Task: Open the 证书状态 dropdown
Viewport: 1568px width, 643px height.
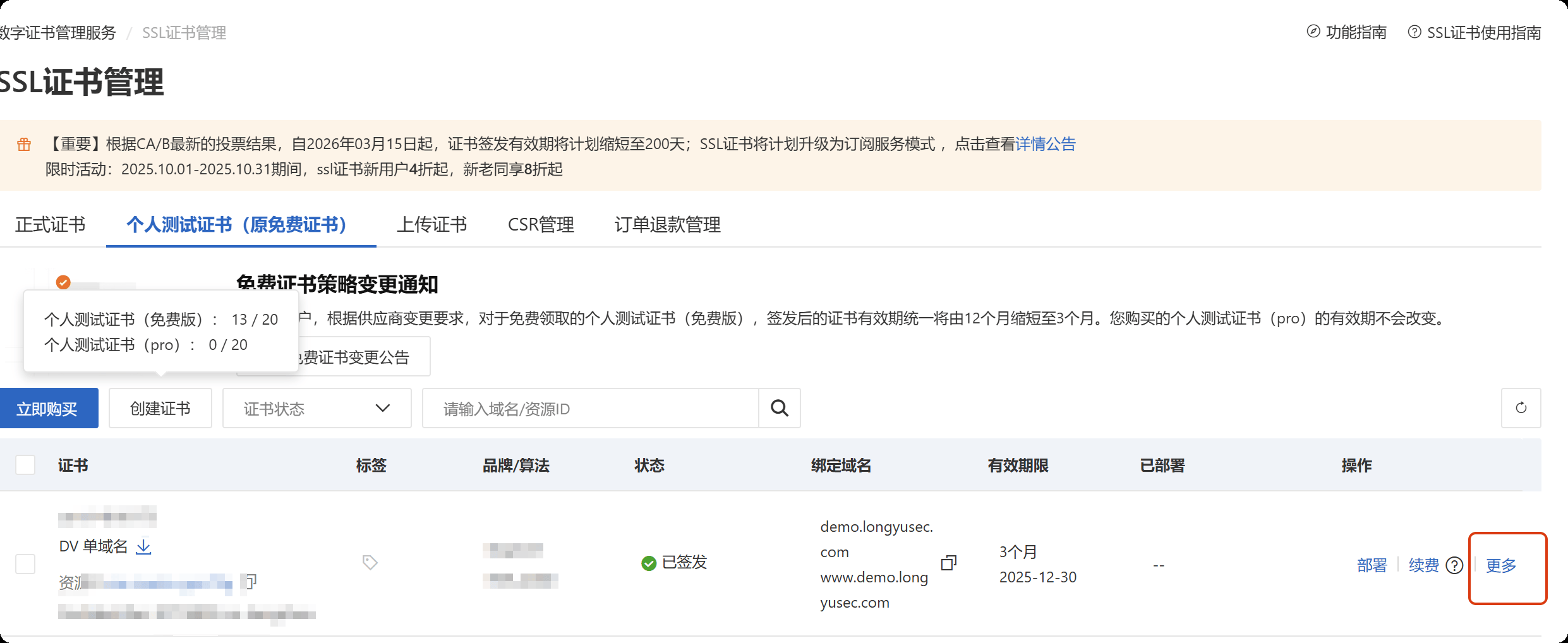Action: (317, 409)
